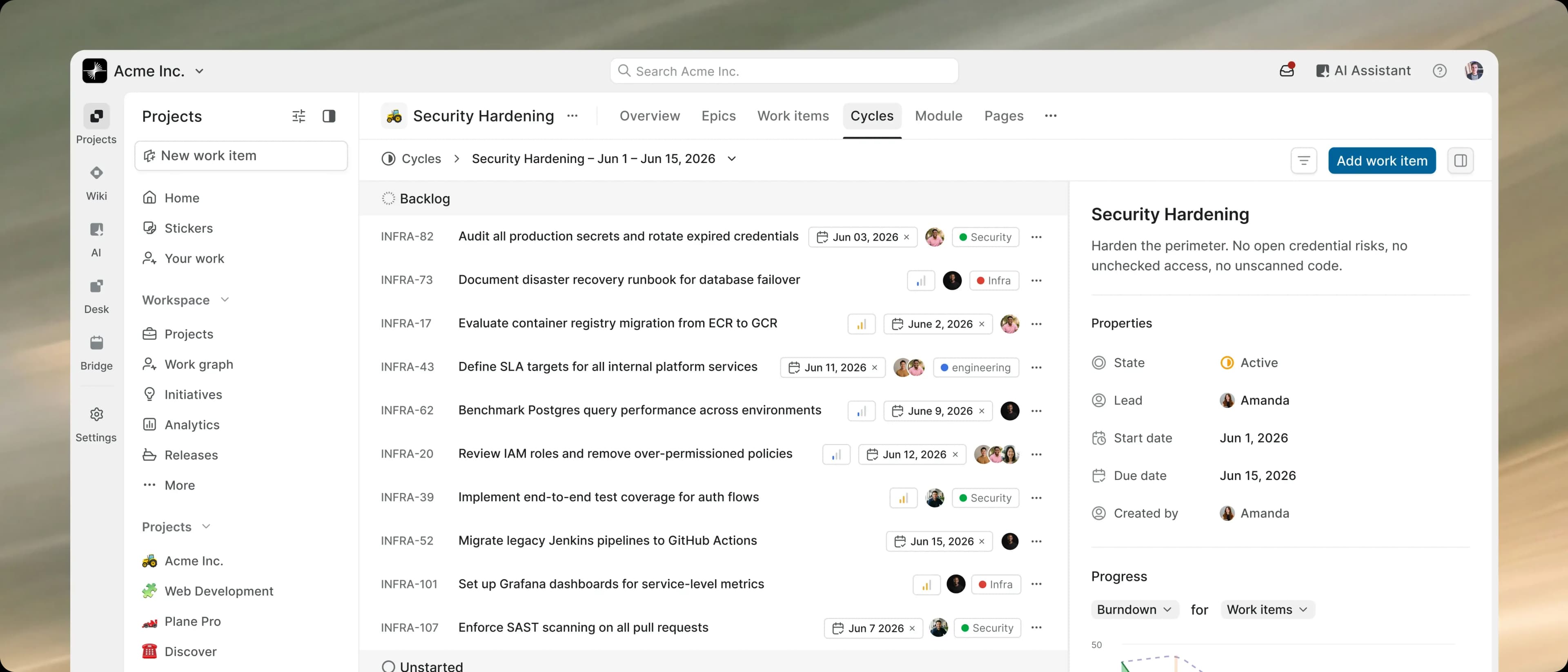Open the user profile avatar
This screenshot has height=672, width=1568.
1474,71
